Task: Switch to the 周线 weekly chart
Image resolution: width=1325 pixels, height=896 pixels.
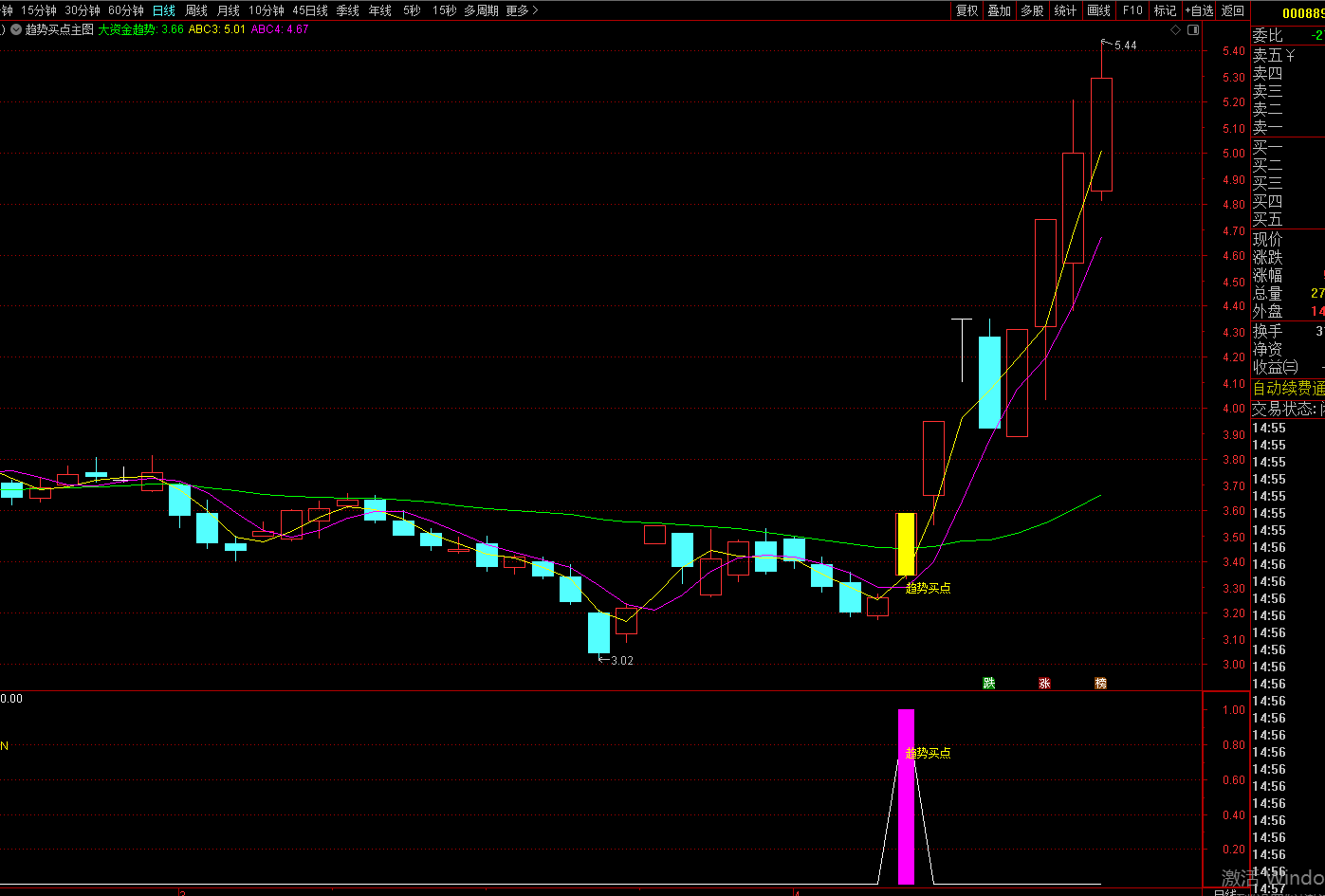Action: (196, 10)
